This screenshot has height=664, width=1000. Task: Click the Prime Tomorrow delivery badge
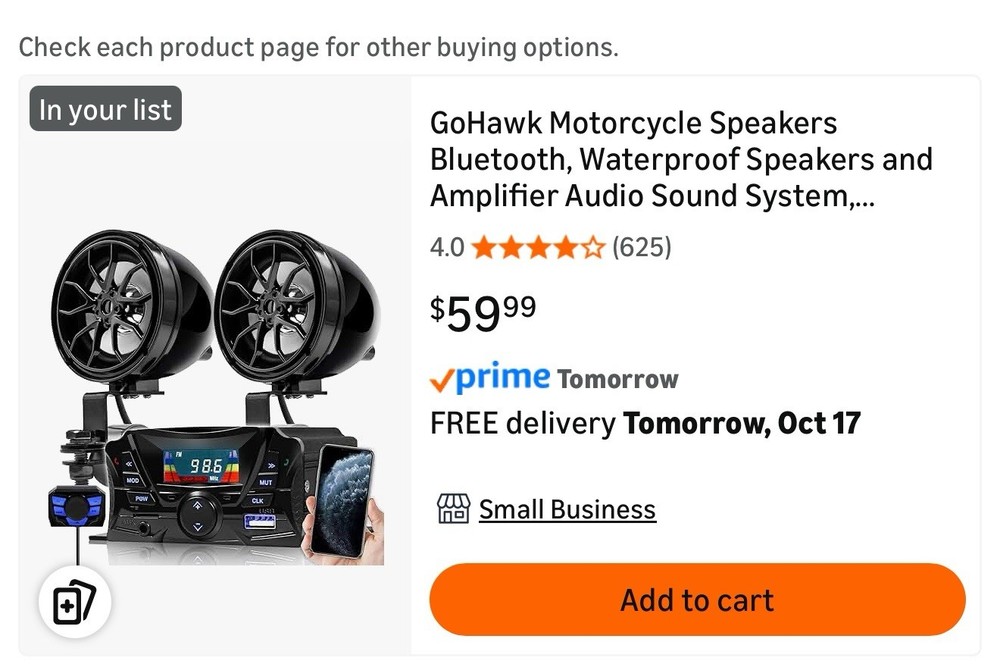pos(552,379)
